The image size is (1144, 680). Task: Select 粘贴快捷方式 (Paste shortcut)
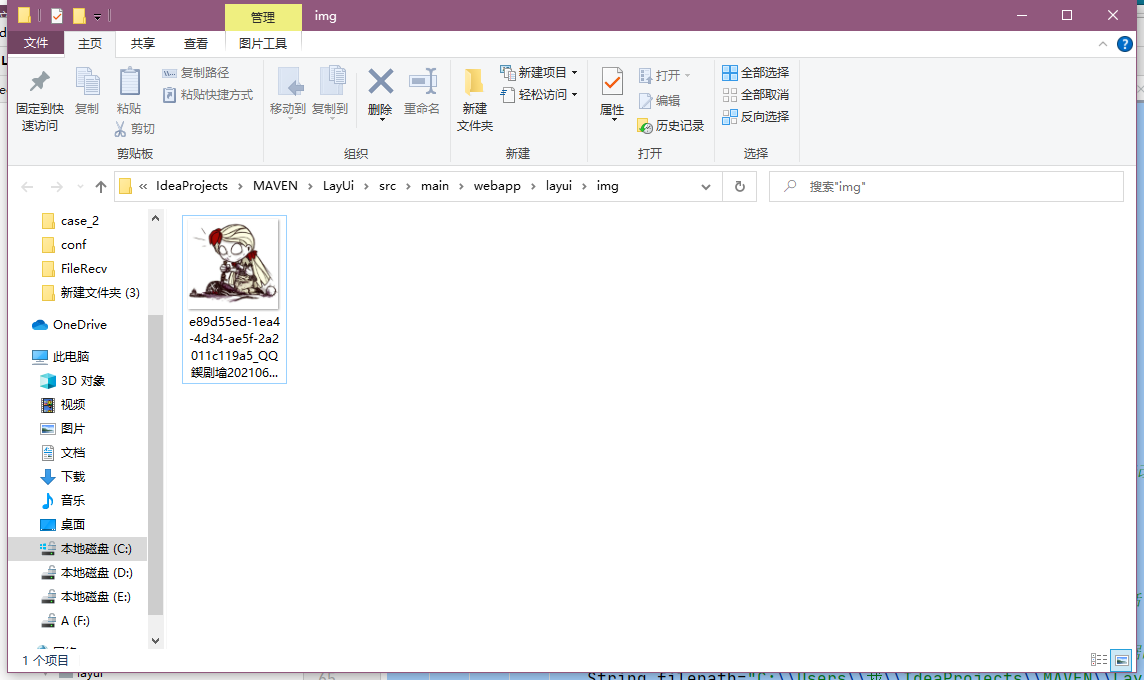(208, 95)
